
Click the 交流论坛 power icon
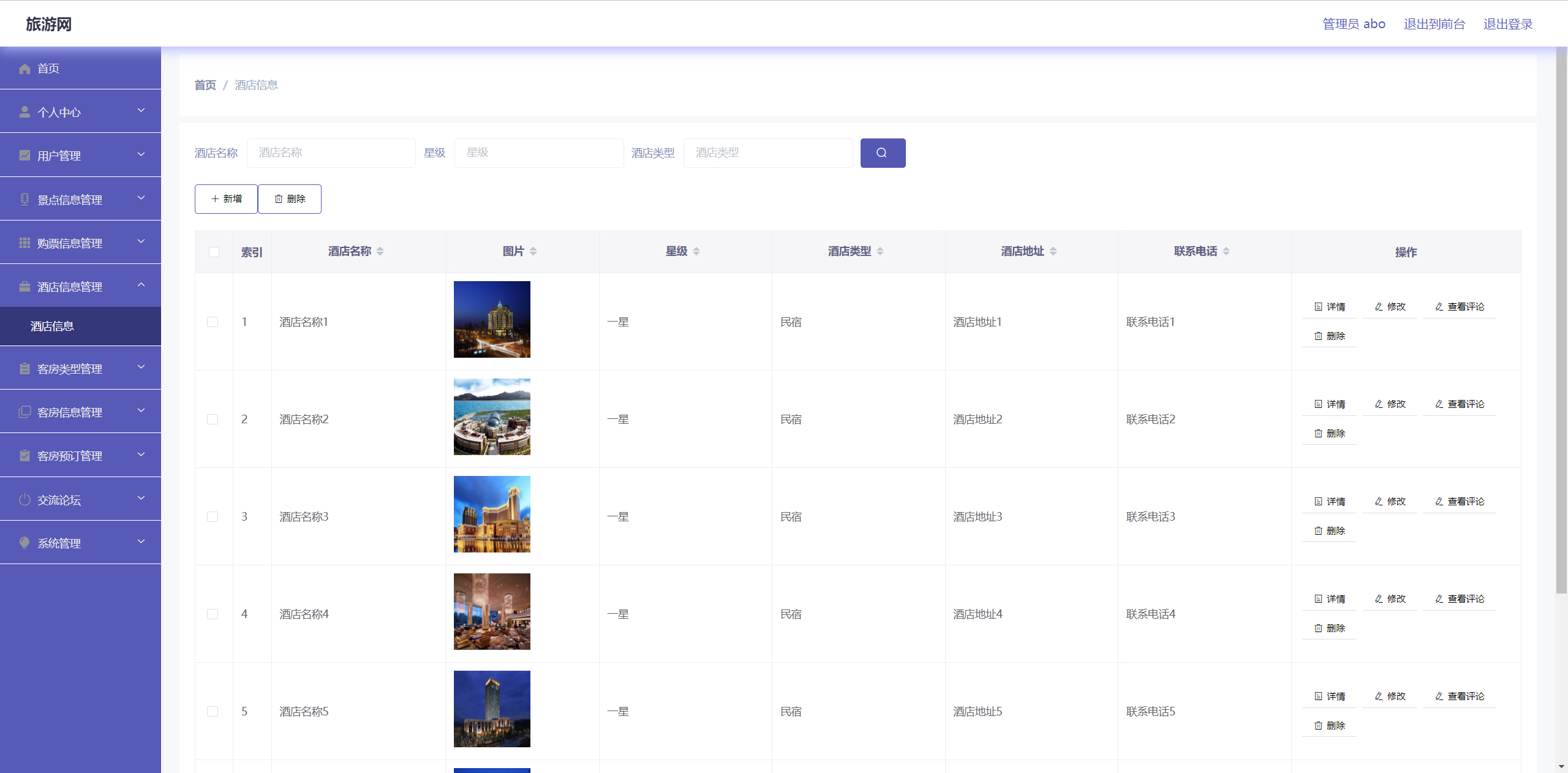click(x=24, y=499)
